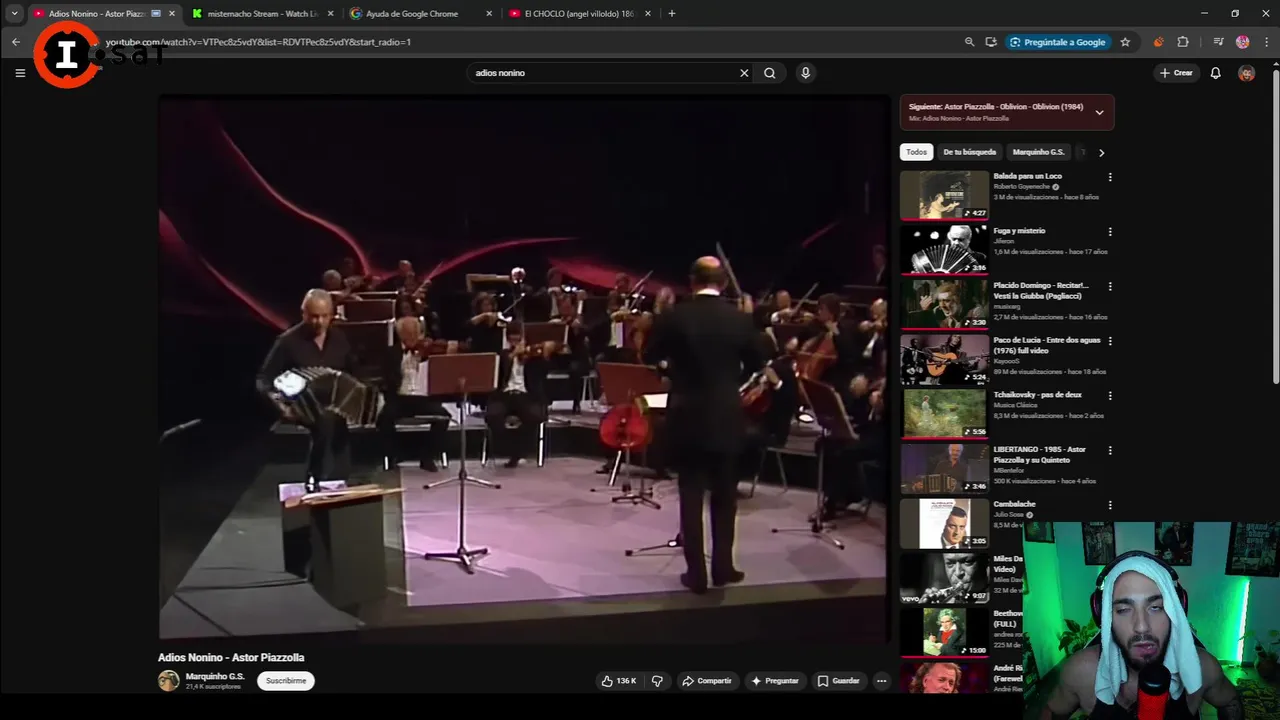
Task: Open options for Tchaikovsky pas de deux
Action: [x=1110, y=396]
